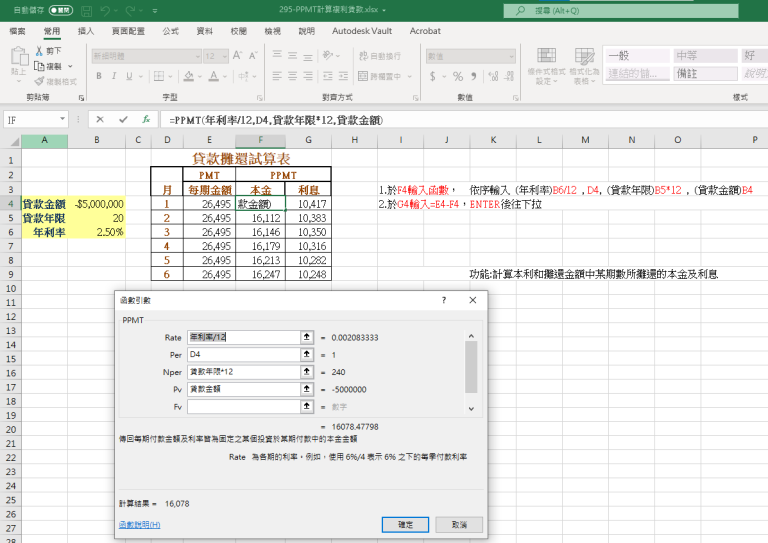Click the Format Painter brush icon
The height and width of the screenshot is (543, 768).
click(39, 81)
